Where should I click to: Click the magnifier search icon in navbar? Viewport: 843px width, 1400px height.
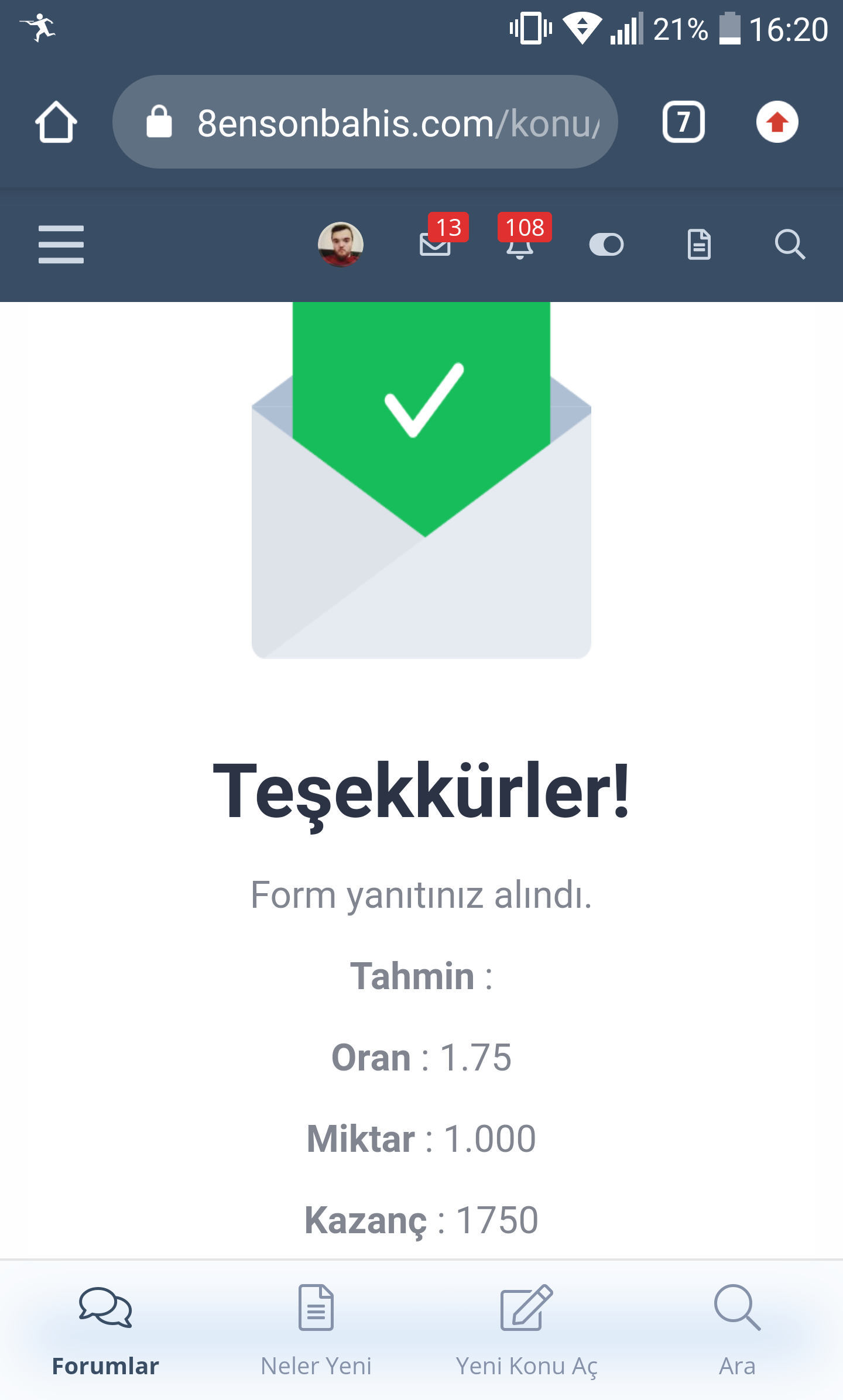pos(790,244)
